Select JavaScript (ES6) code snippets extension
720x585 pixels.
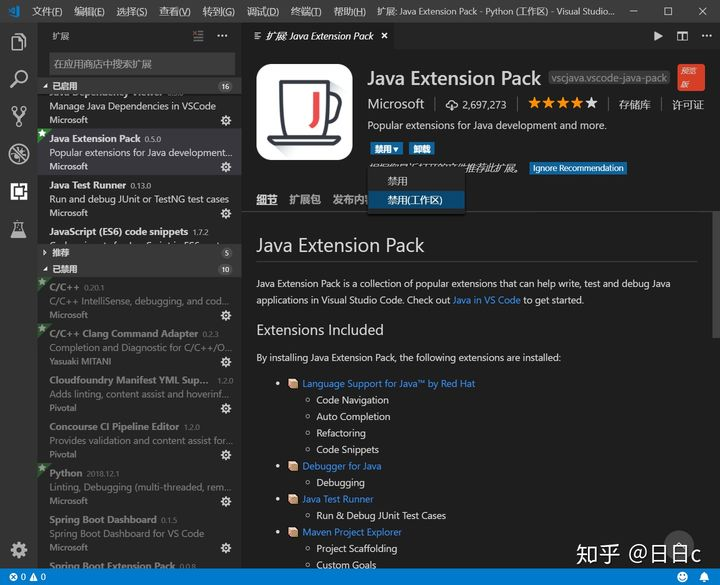139,233
